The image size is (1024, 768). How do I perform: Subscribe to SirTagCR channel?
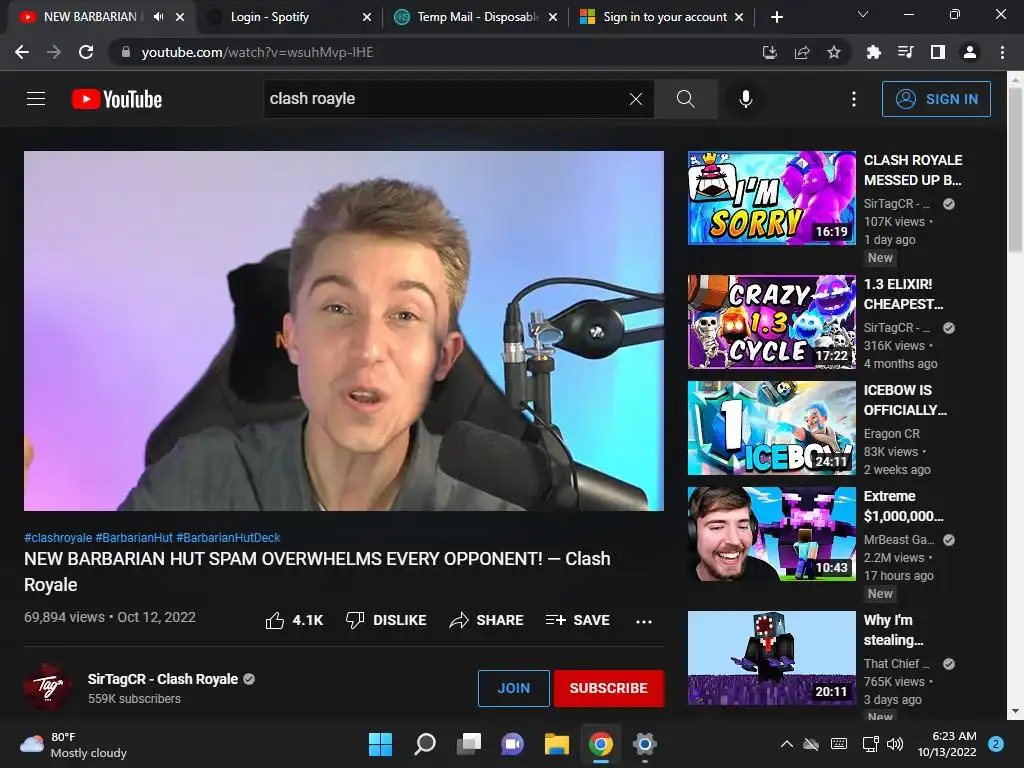pyautogui.click(x=609, y=688)
